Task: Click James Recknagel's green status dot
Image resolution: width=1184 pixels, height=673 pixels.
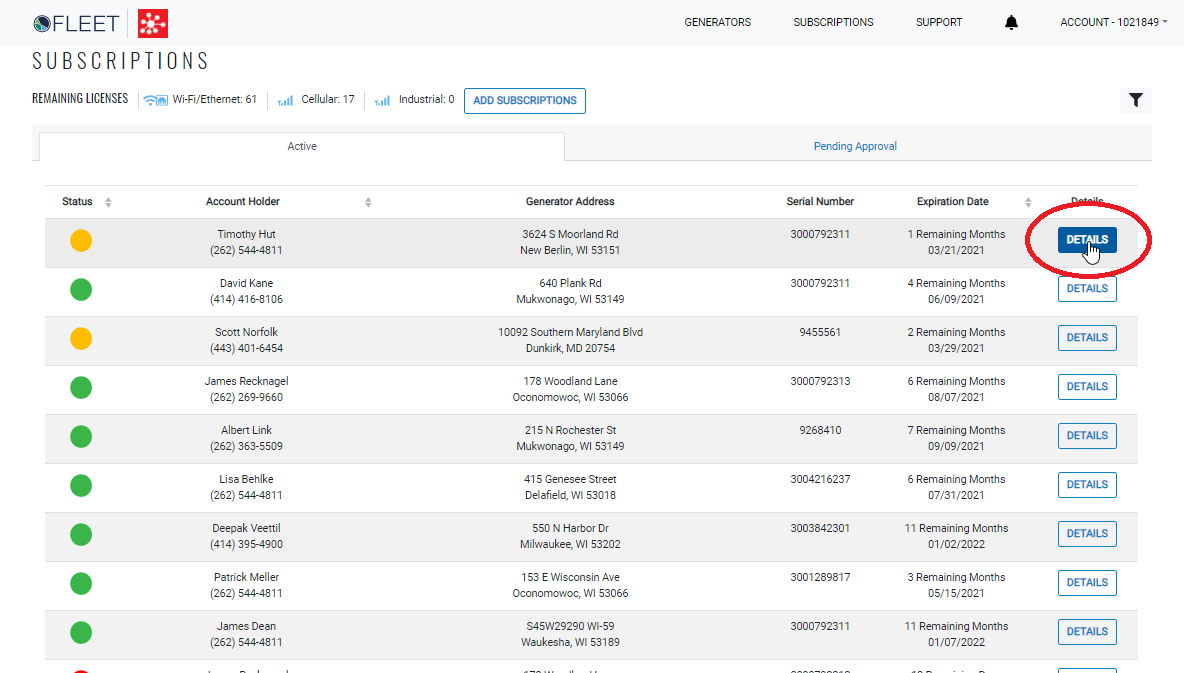Action: [81, 388]
